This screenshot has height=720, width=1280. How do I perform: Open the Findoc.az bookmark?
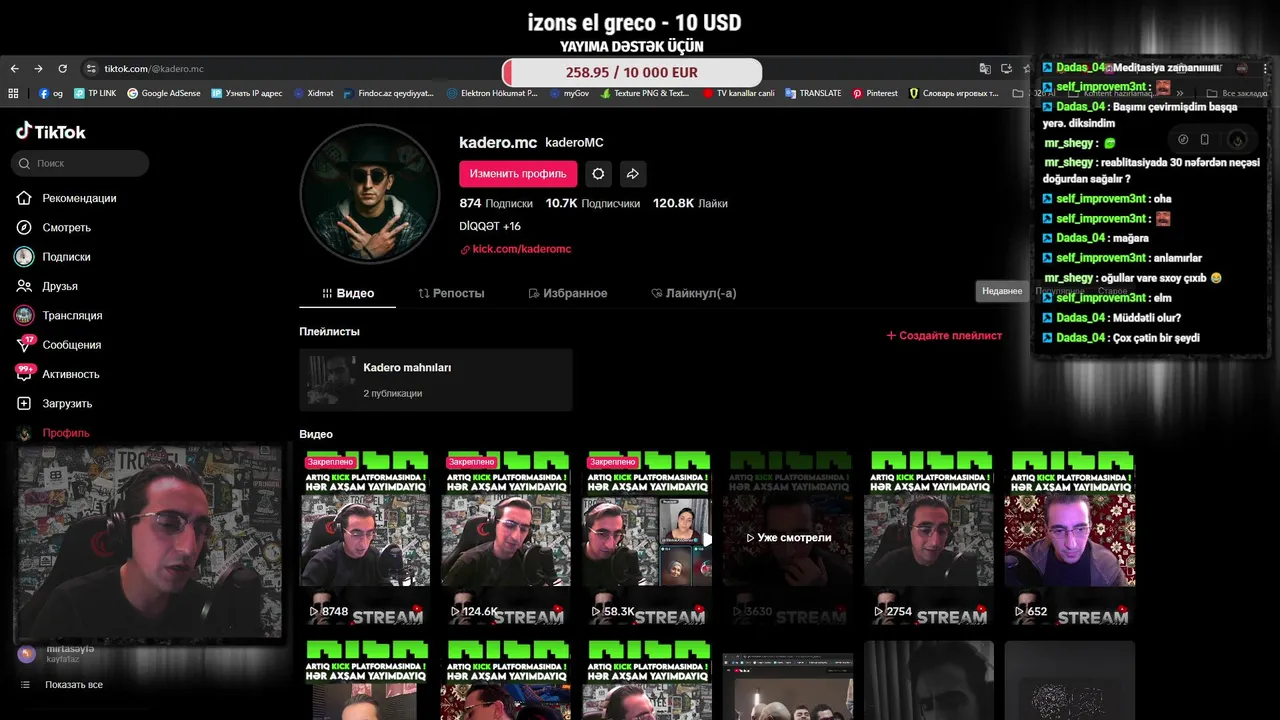(389, 93)
